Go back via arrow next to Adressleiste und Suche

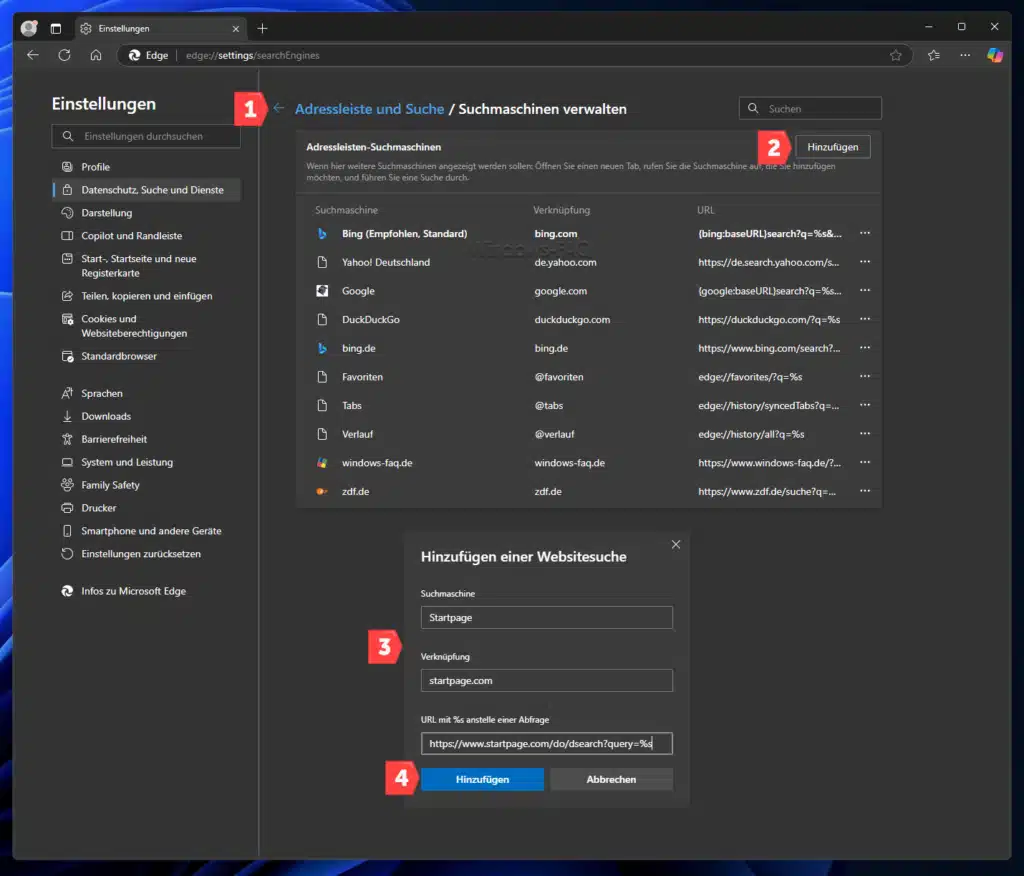[279, 108]
